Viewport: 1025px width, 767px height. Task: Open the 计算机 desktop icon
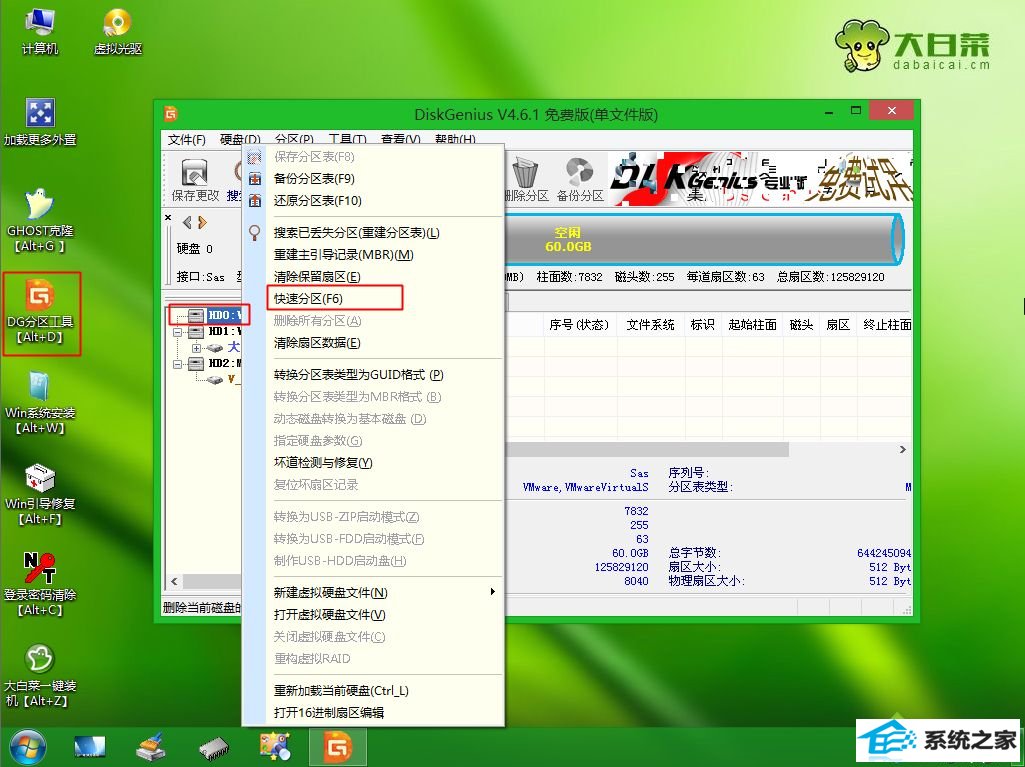click(40, 31)
